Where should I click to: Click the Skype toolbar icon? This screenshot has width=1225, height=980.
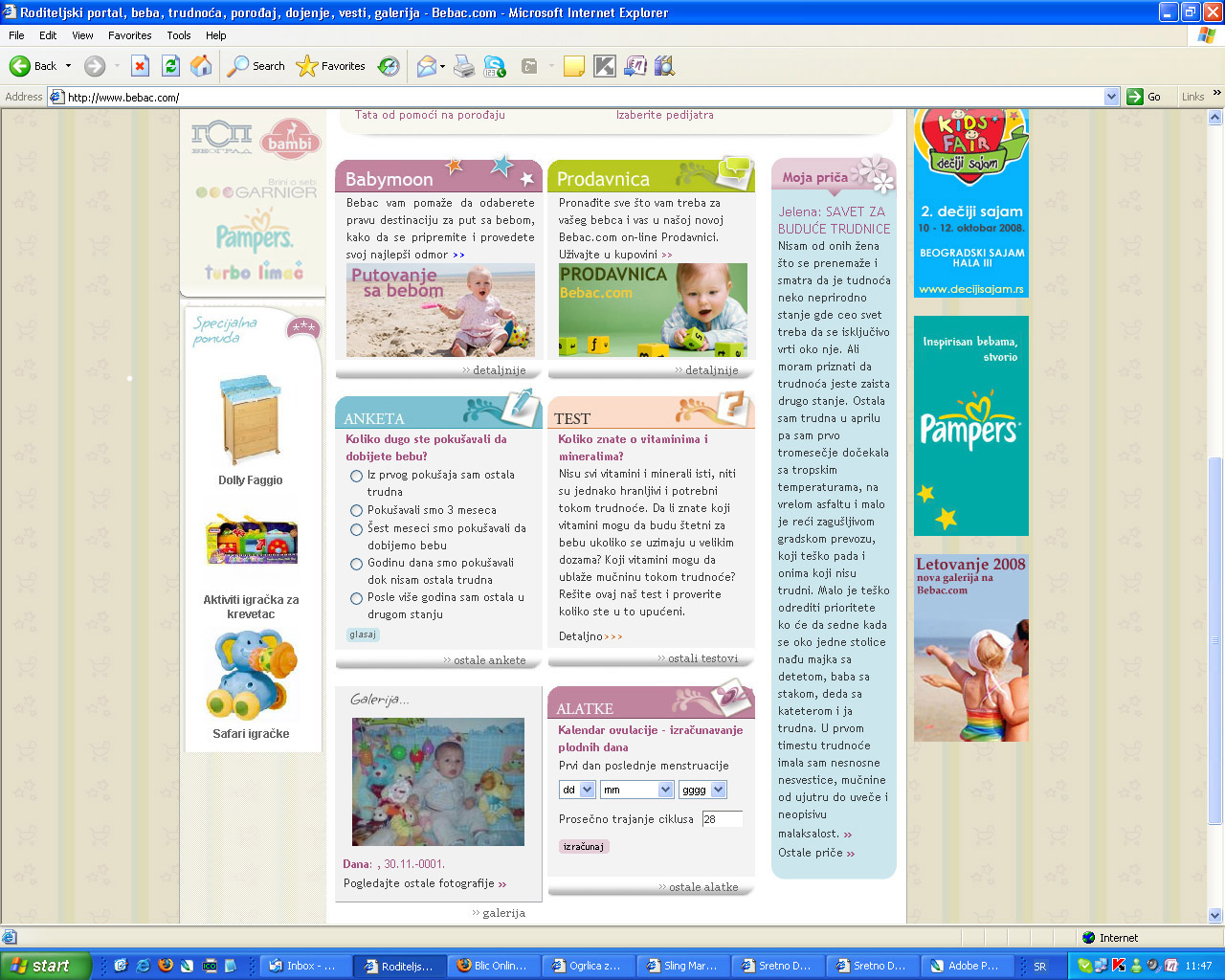495,66
